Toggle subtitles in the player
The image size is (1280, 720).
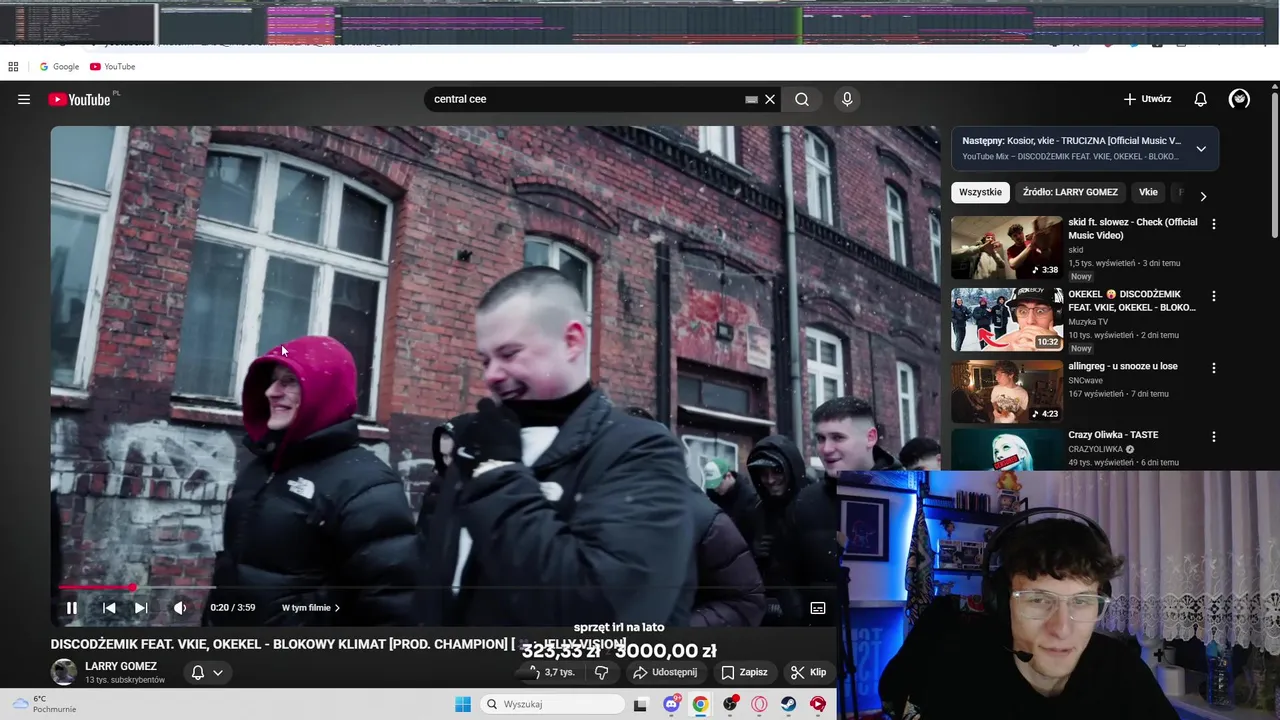pyautogui.click(x=817, y=607)
